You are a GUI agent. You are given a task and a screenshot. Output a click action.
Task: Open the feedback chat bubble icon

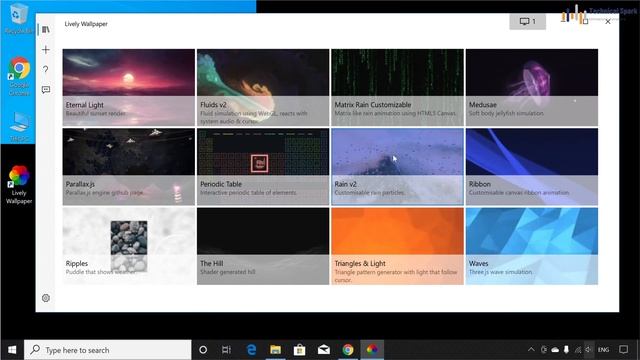46,89
